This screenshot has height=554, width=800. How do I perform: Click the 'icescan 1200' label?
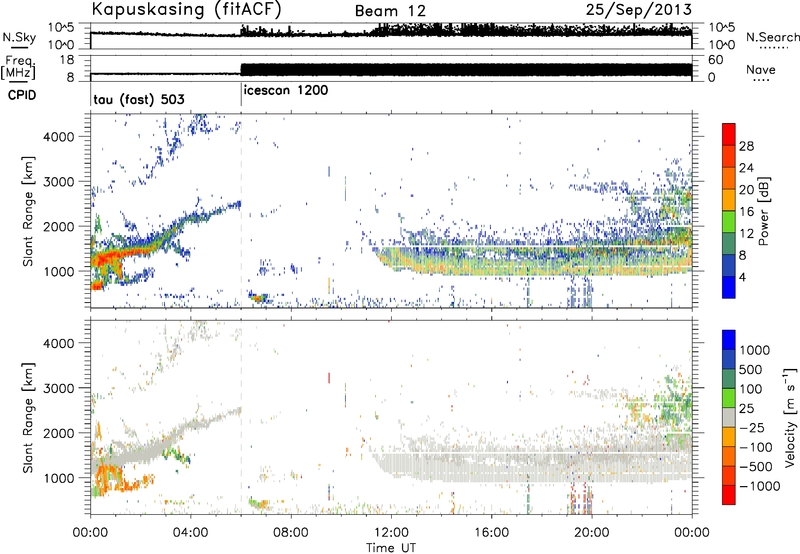[x=286, y=90]
